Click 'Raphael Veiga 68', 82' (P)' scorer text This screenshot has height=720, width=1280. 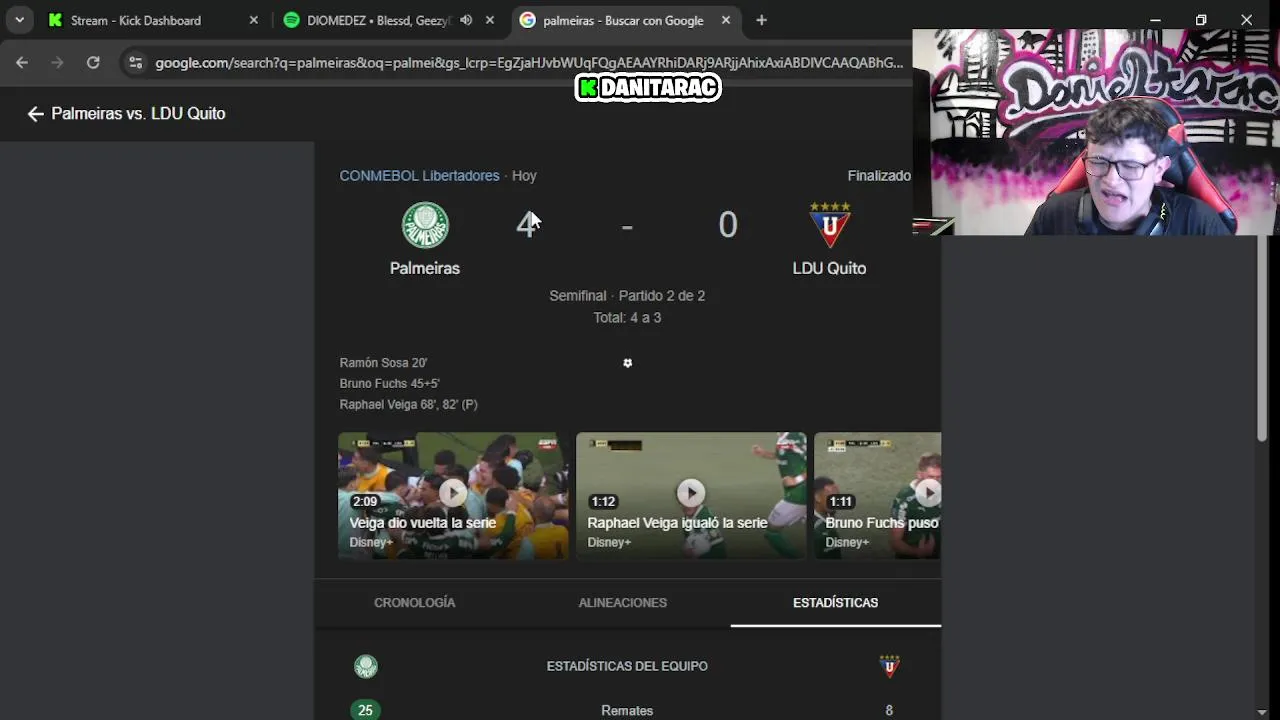[408, 404]
